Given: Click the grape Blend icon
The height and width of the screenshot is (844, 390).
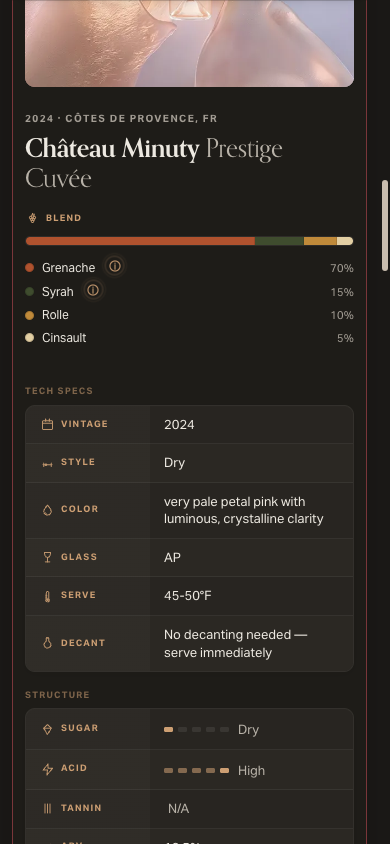Looking at the screenshot, I should tap(32, 218).
